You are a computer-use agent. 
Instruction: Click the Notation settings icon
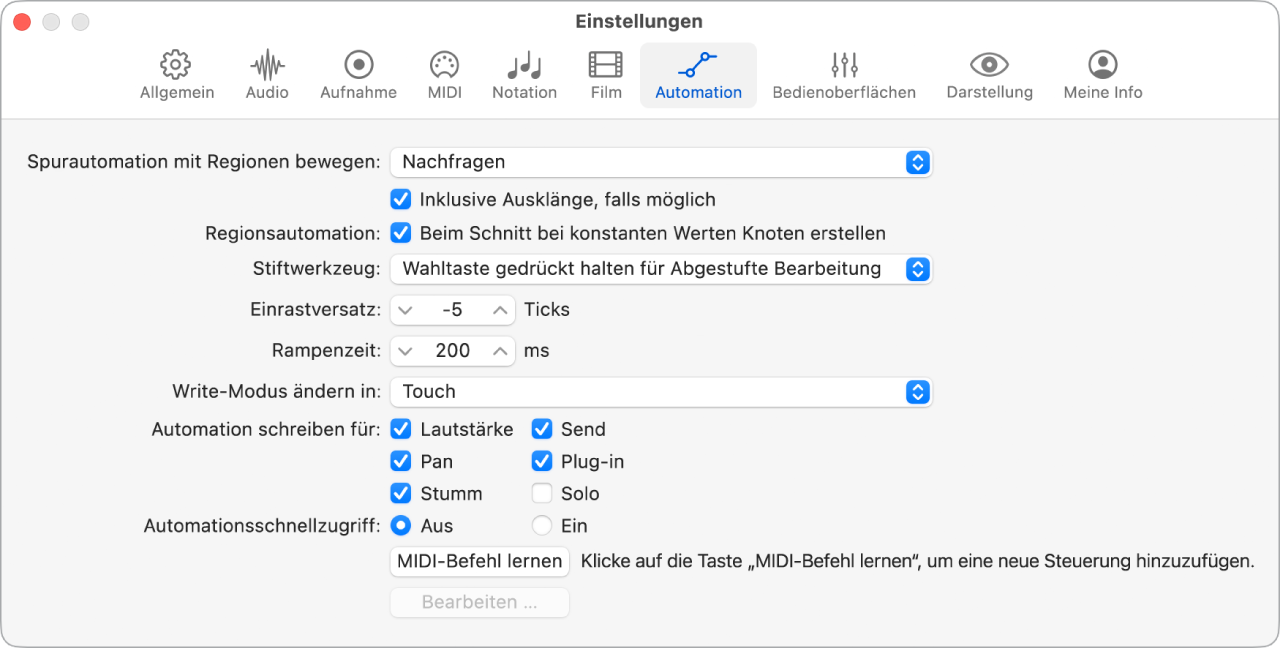pos(524,72)
